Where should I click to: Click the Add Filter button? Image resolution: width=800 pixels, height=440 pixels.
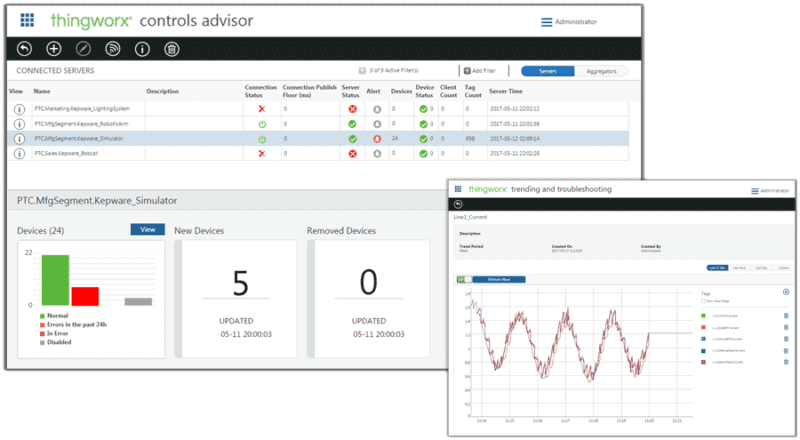coord(480,70)
